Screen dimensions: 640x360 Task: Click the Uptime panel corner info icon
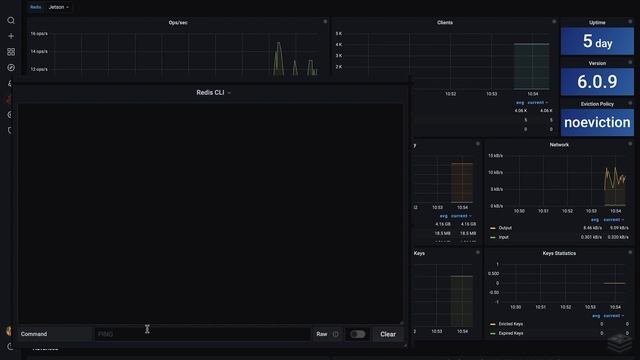click(630, 22)
